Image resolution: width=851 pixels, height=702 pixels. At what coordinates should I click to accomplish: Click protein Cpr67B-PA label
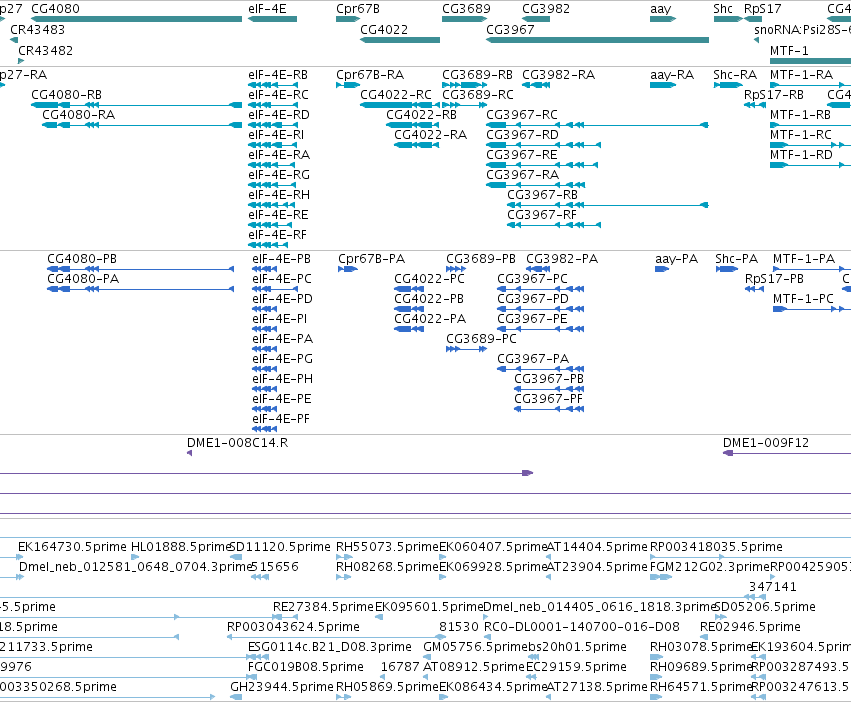[372, 258]
